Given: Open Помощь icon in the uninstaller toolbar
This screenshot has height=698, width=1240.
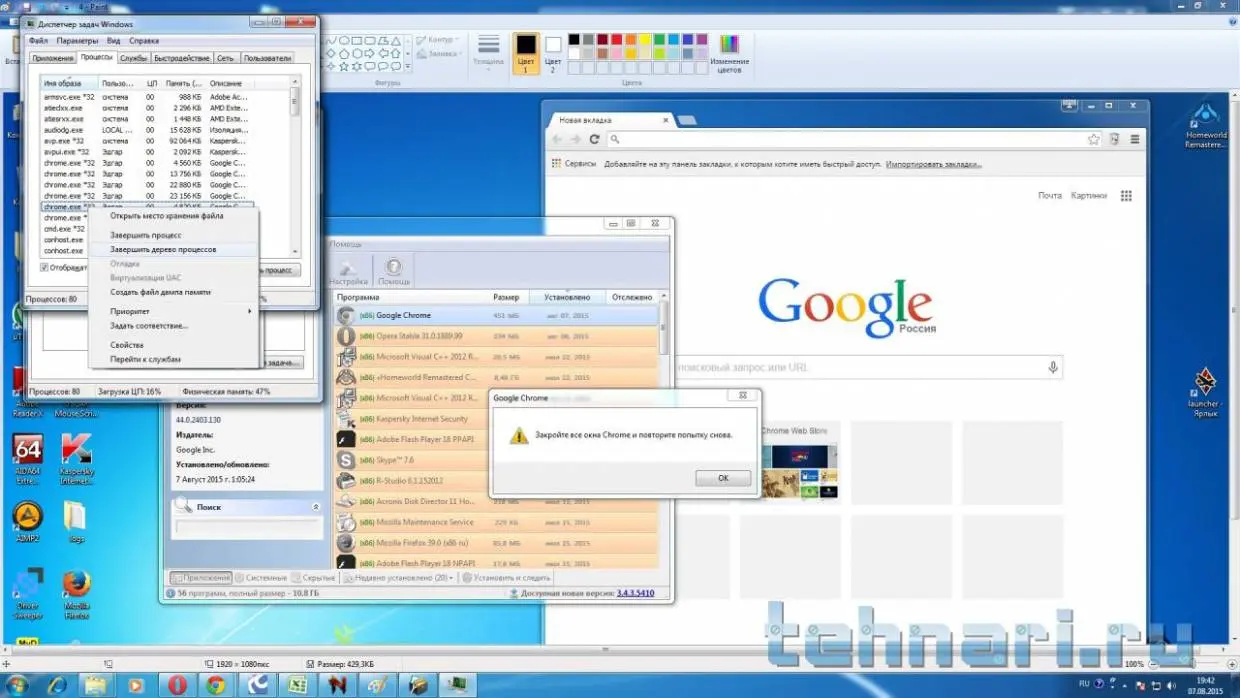Looking at the screenshot, I should click(x=394, y=271).
